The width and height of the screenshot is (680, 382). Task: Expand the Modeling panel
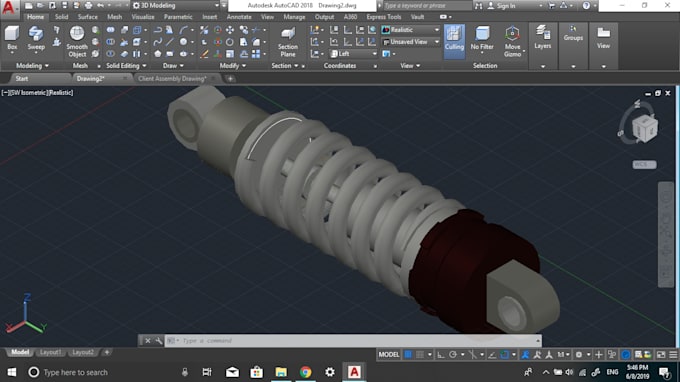click(x=32, y=66)
